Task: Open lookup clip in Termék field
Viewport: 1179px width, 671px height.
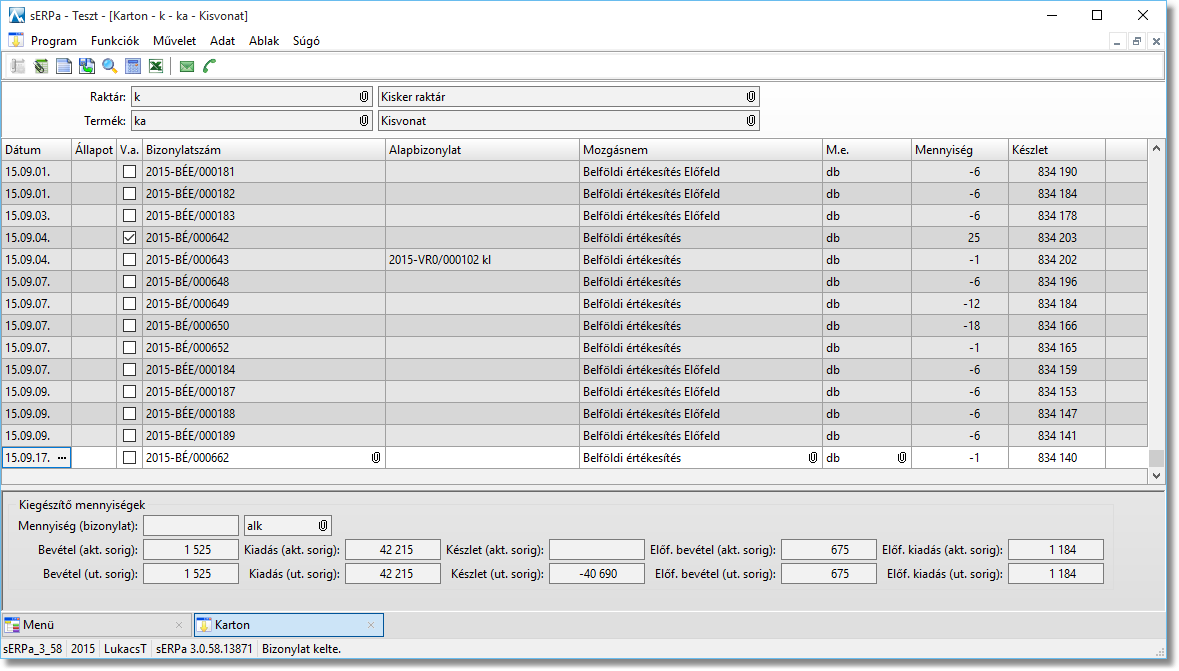Action: (x=365, y=121)
